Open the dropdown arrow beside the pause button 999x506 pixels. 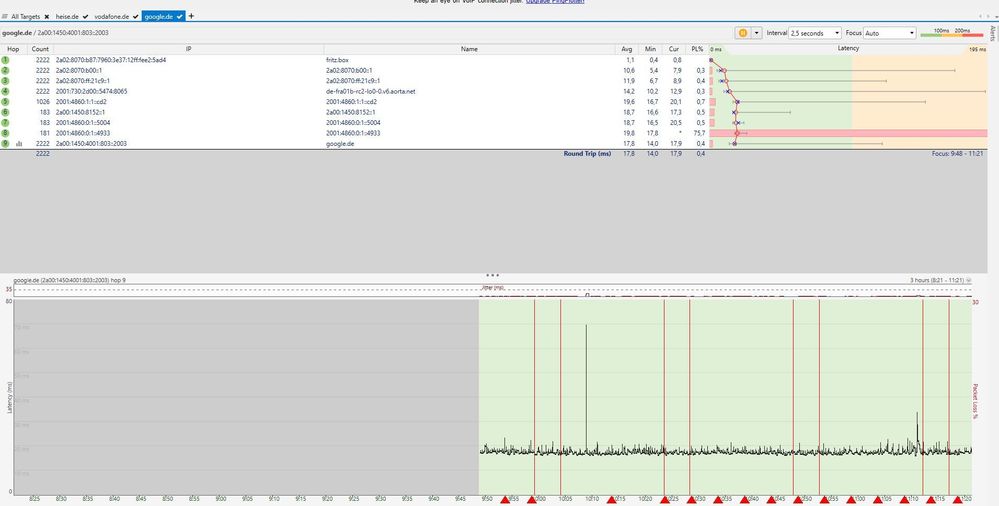pos(757,33)
